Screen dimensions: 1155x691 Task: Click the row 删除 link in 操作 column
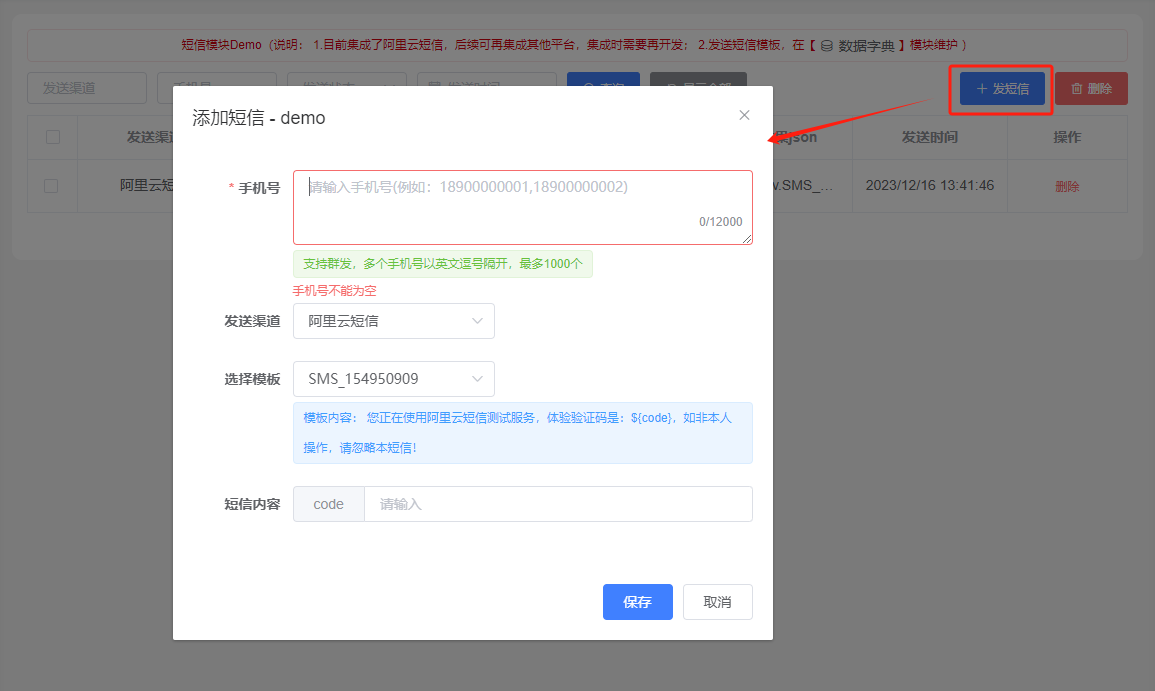pyautogui.click(x=1067, y=186)
